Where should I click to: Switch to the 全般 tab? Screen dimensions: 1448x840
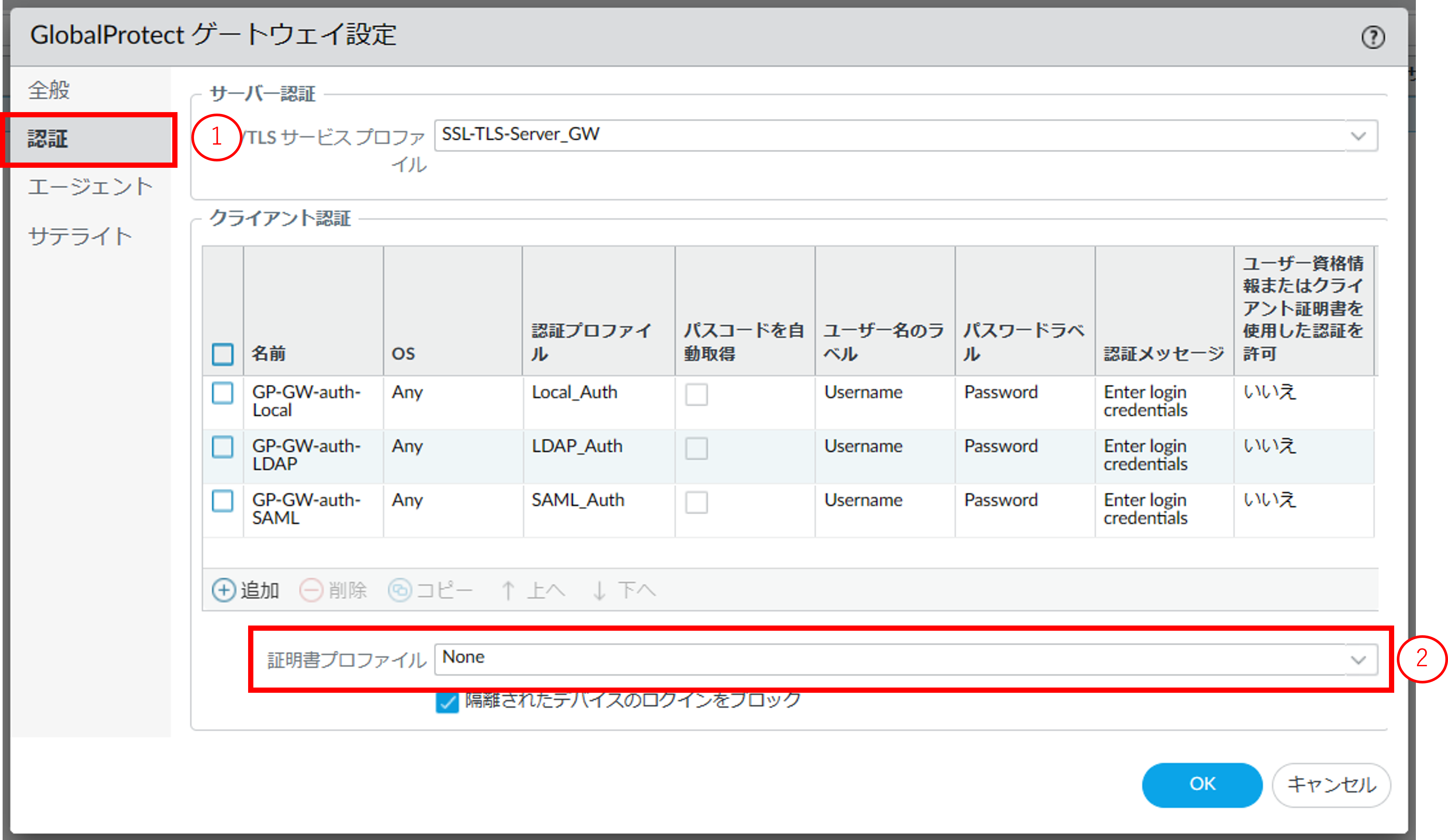[49, 90]
